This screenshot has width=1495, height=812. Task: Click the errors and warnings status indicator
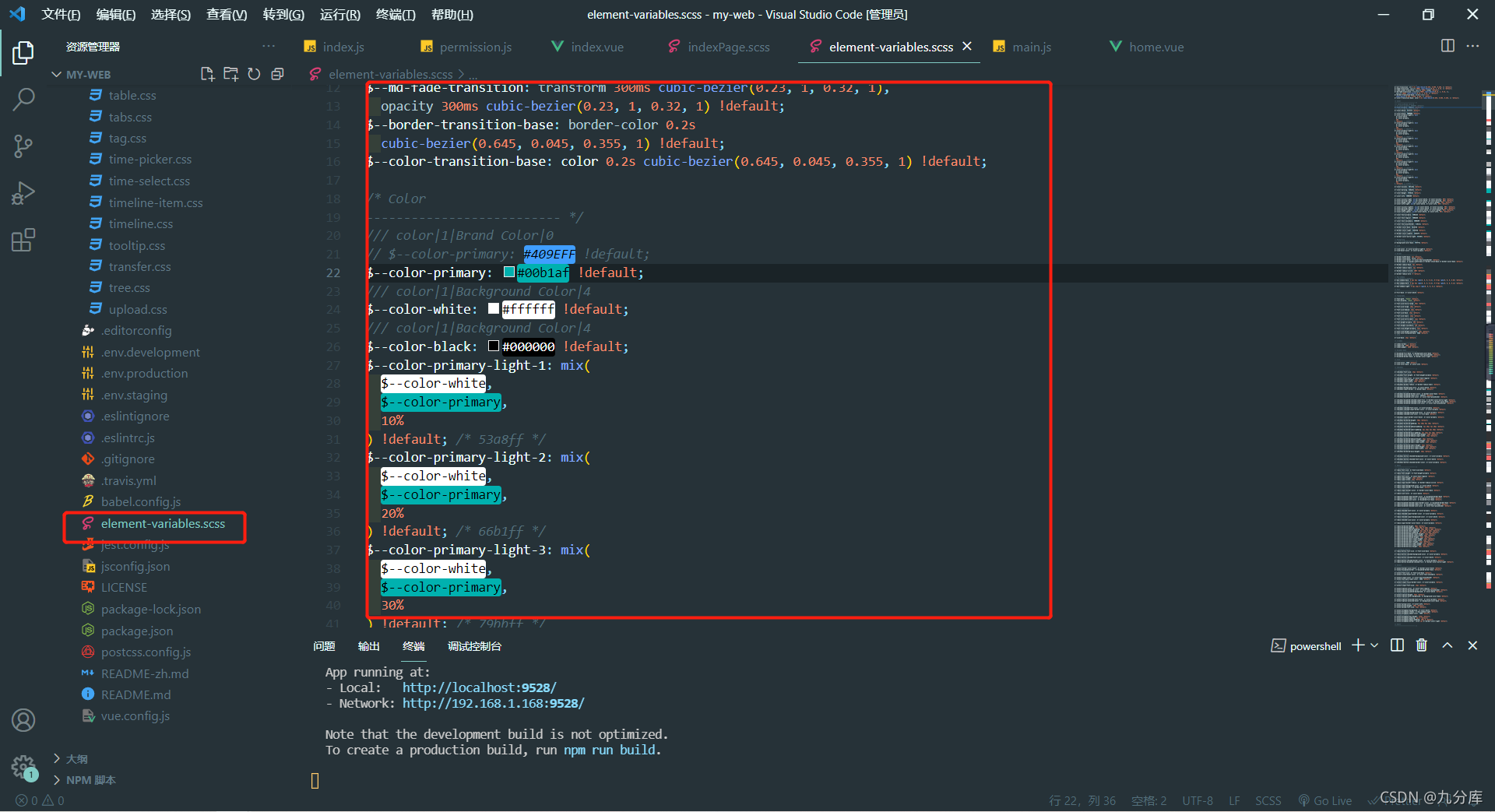tap(40, 800)
